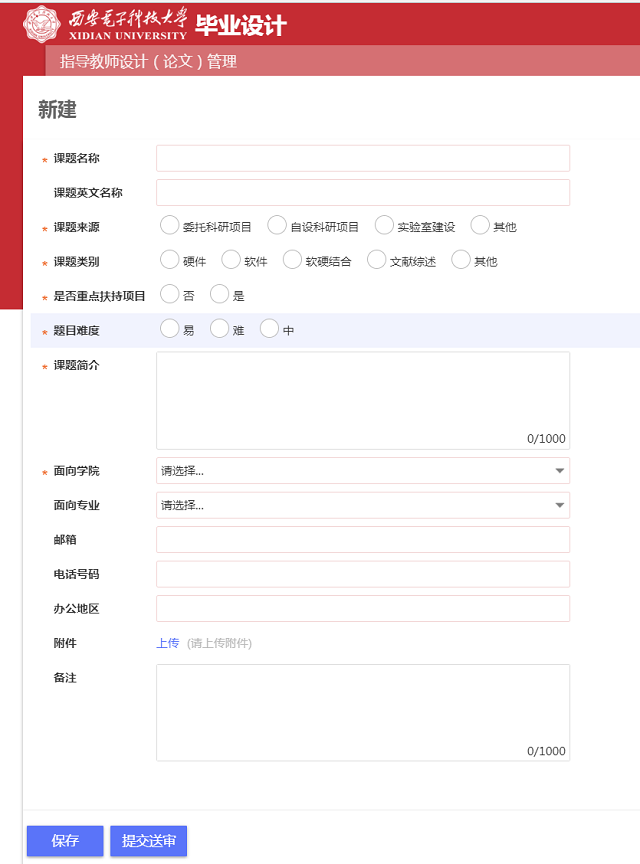Viewport: 640px width, 864px height.
Task: Set key support project to 是
Action: 220,295
